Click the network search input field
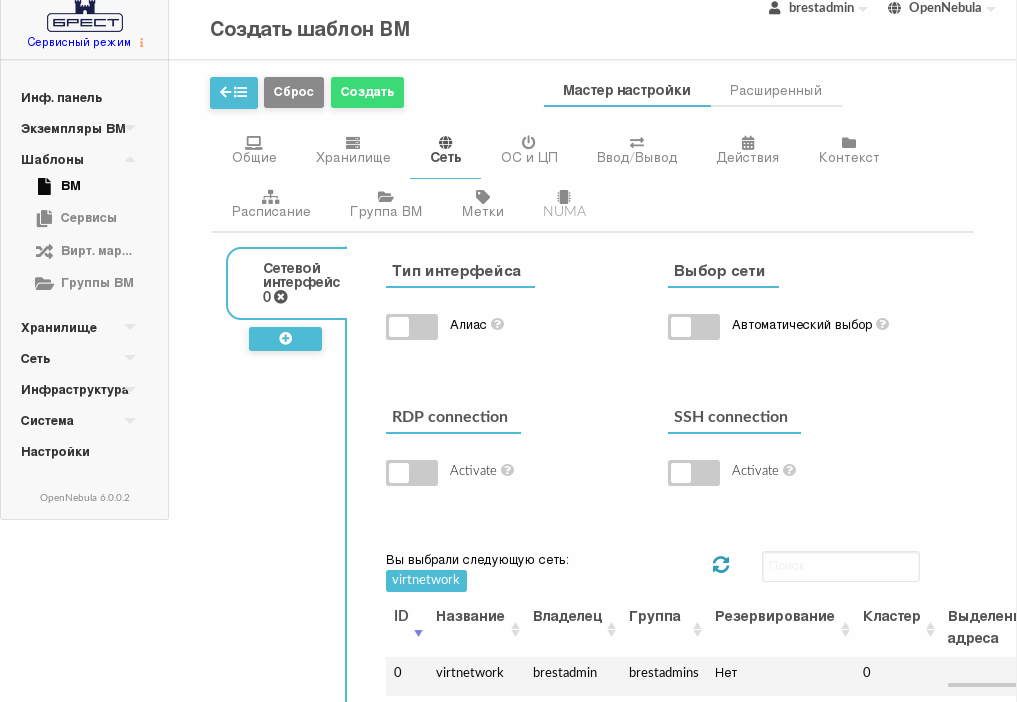Viewport: 1017px width, 702px height. [x=840, y=566]
